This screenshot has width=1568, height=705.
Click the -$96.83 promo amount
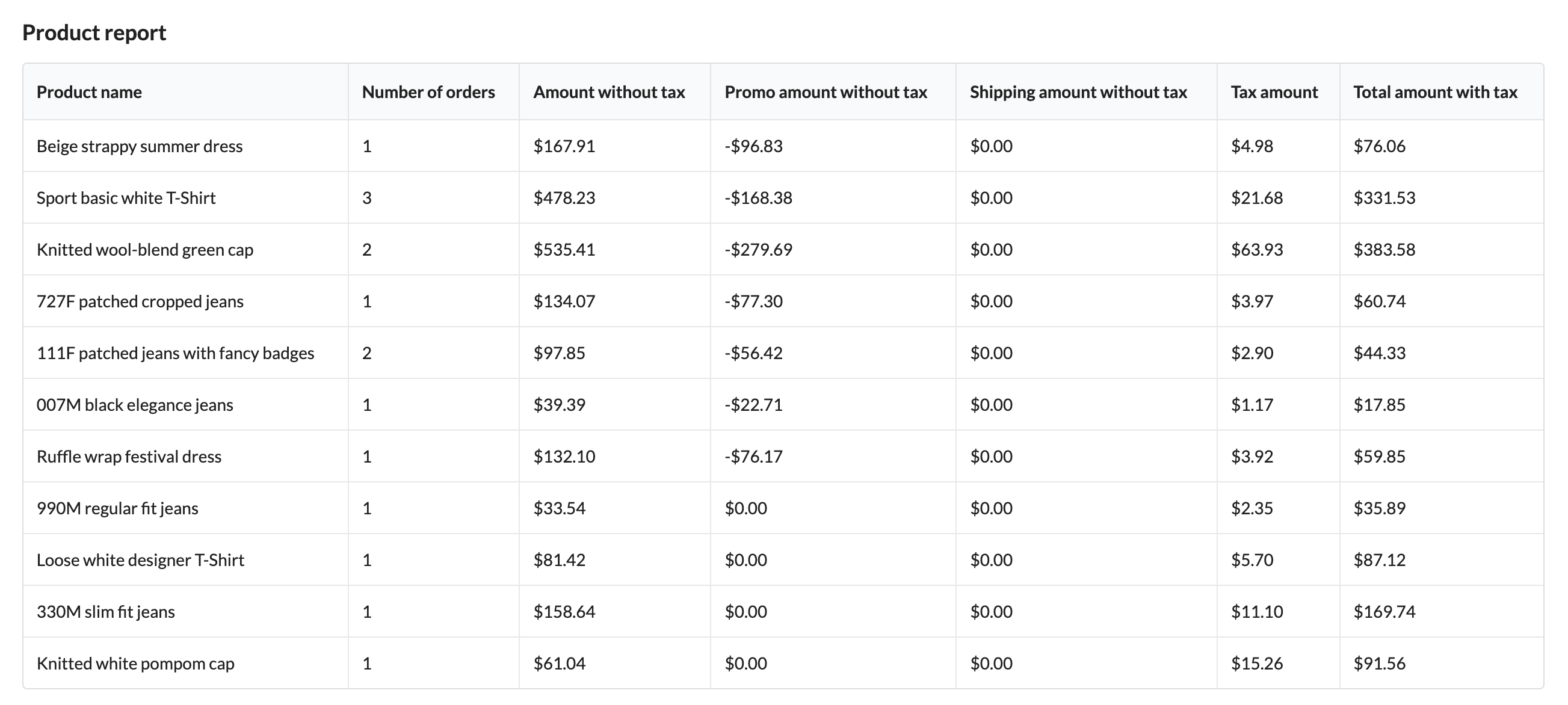click(x=753, y=146)
